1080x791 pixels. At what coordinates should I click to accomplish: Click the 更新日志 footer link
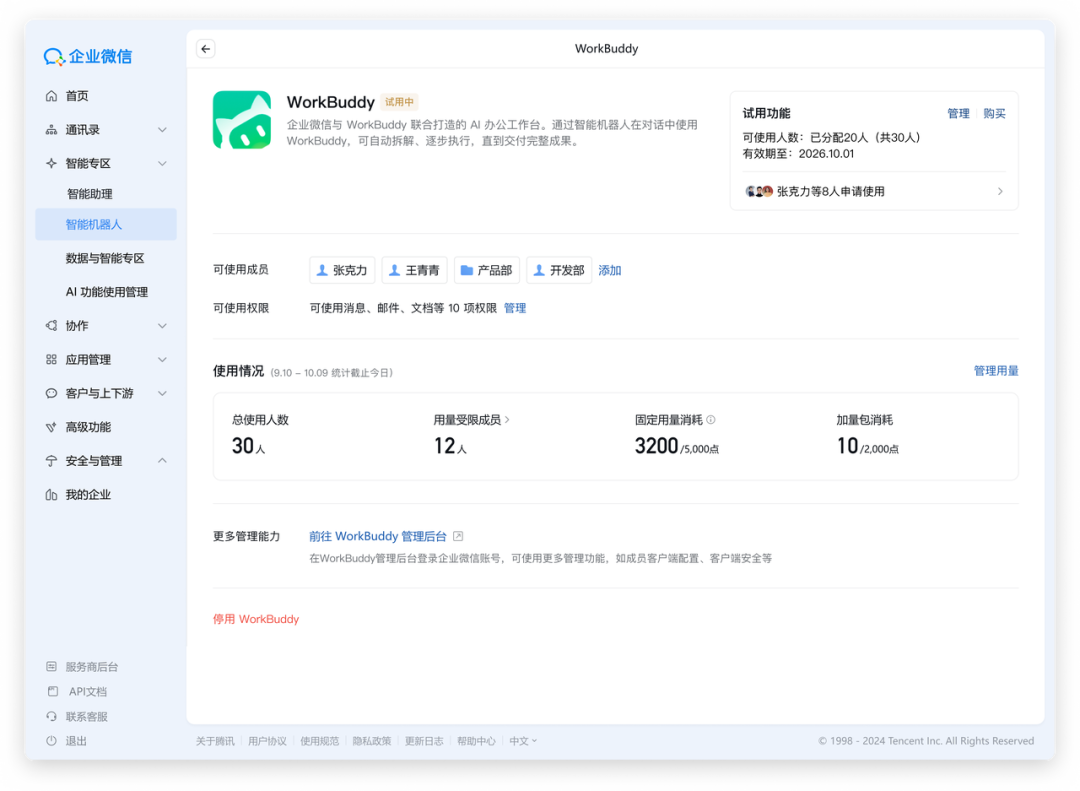(x=424, y=741)
